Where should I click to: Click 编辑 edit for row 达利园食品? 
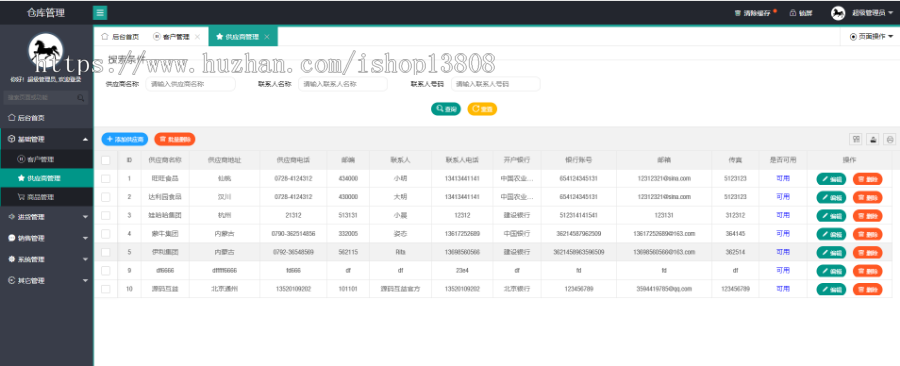click(x=831, y=197)
